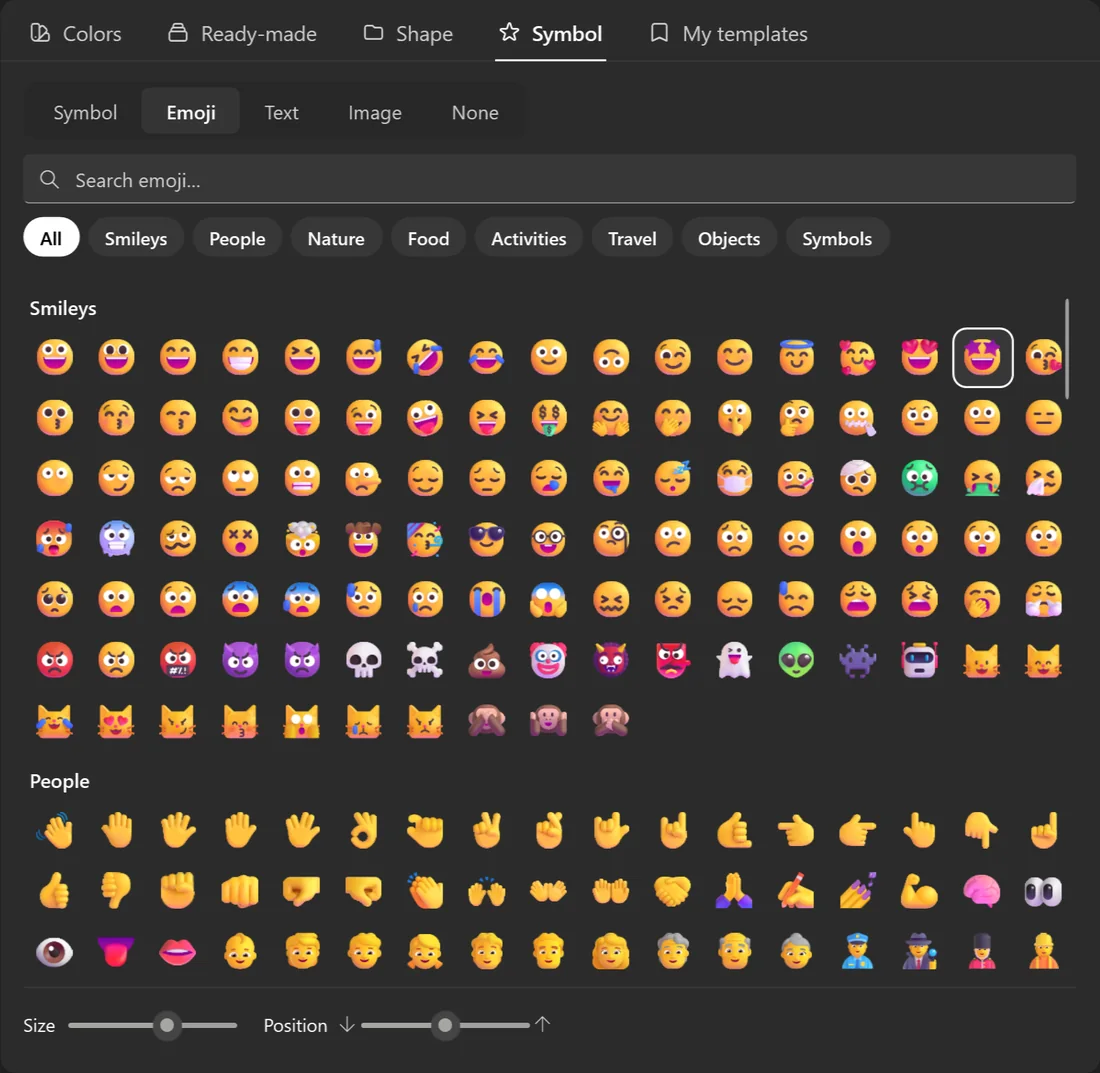Pick the white ghost emoji
This screenshot has width=1100, height=1073.
click(734, 660)
